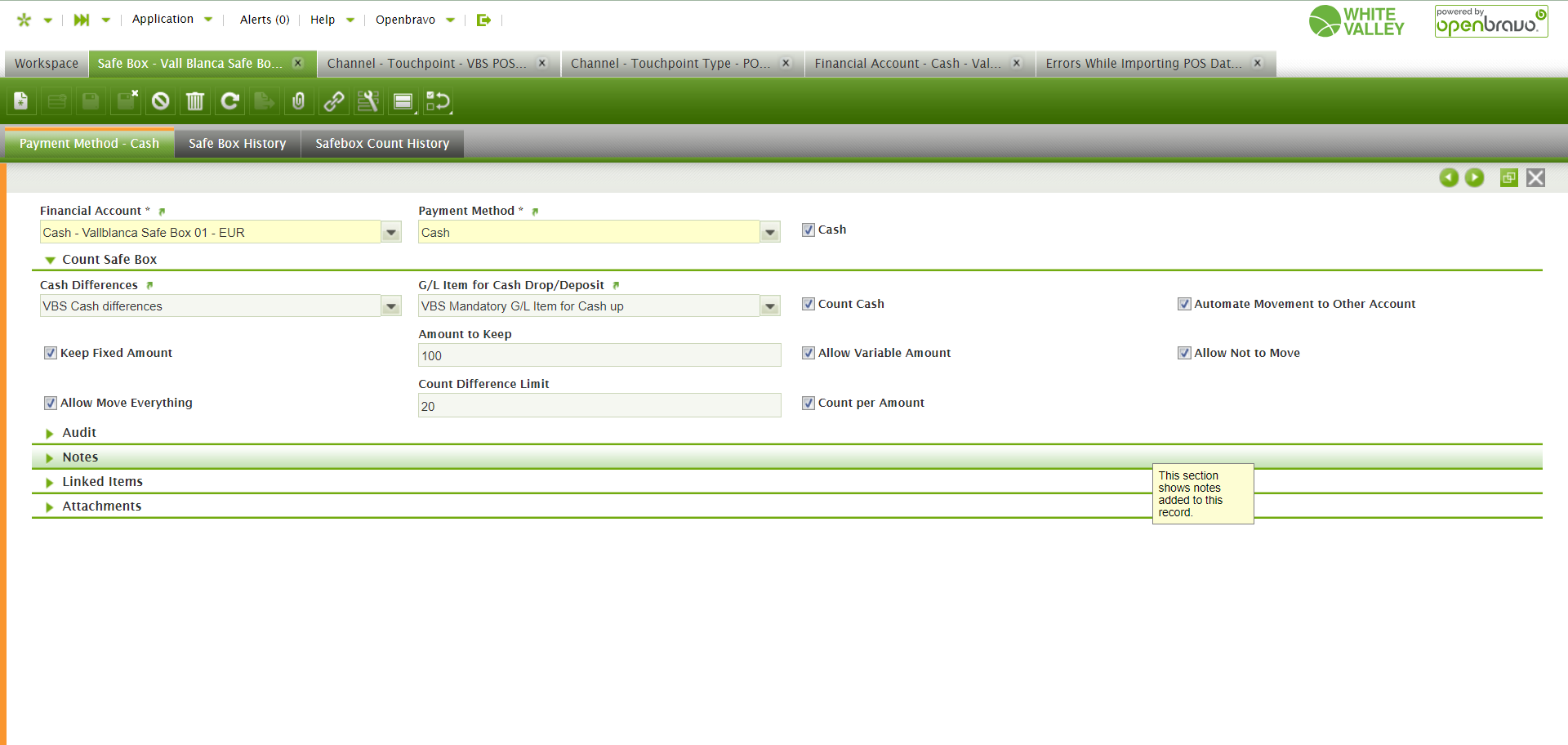
Task: Disable the Allow Not to Move checkbox
Action: (1184, 353)
